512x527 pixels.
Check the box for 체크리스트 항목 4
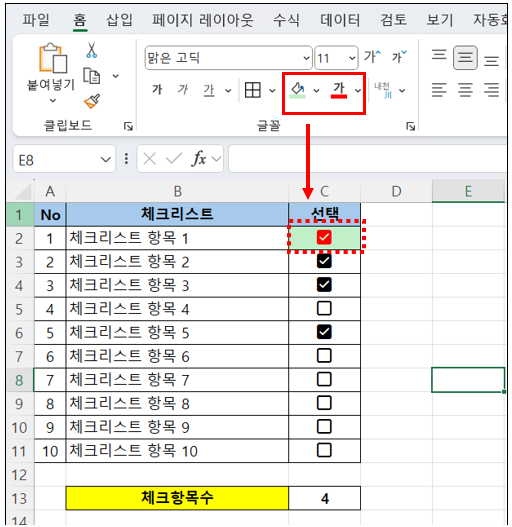pyautogui.click(x=324, y=308)
